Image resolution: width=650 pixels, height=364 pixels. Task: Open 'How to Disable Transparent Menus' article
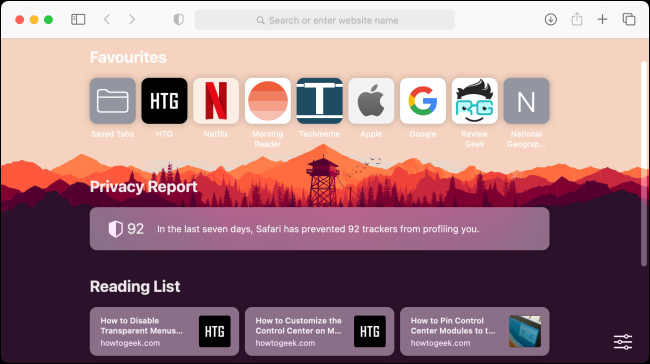point(164,331)
